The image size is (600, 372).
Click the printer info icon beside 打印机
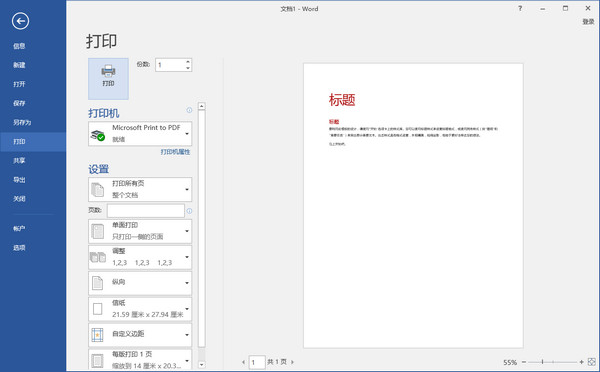point(189,110)
